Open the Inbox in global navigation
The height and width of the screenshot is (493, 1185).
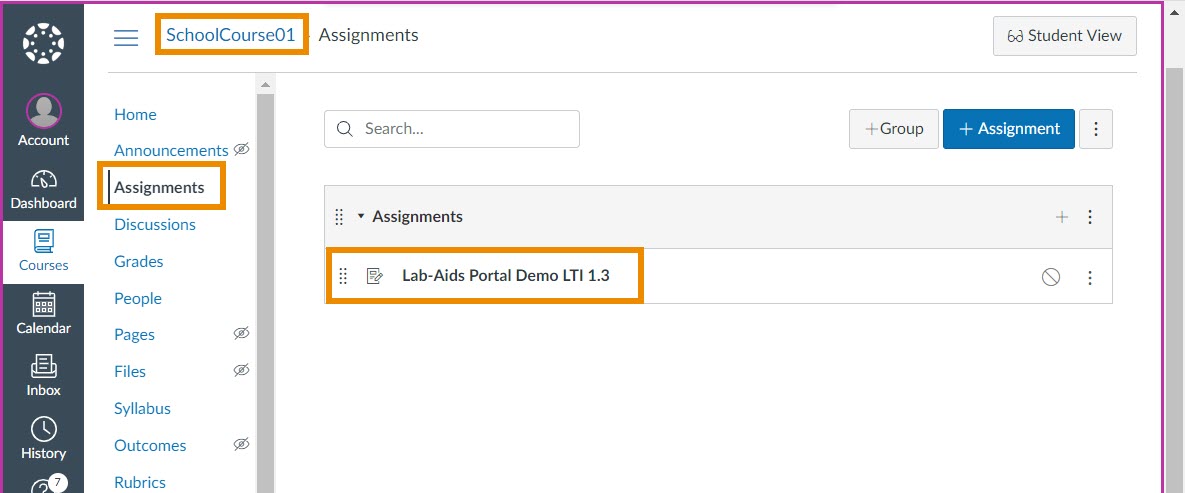click(x=43, y=376)
